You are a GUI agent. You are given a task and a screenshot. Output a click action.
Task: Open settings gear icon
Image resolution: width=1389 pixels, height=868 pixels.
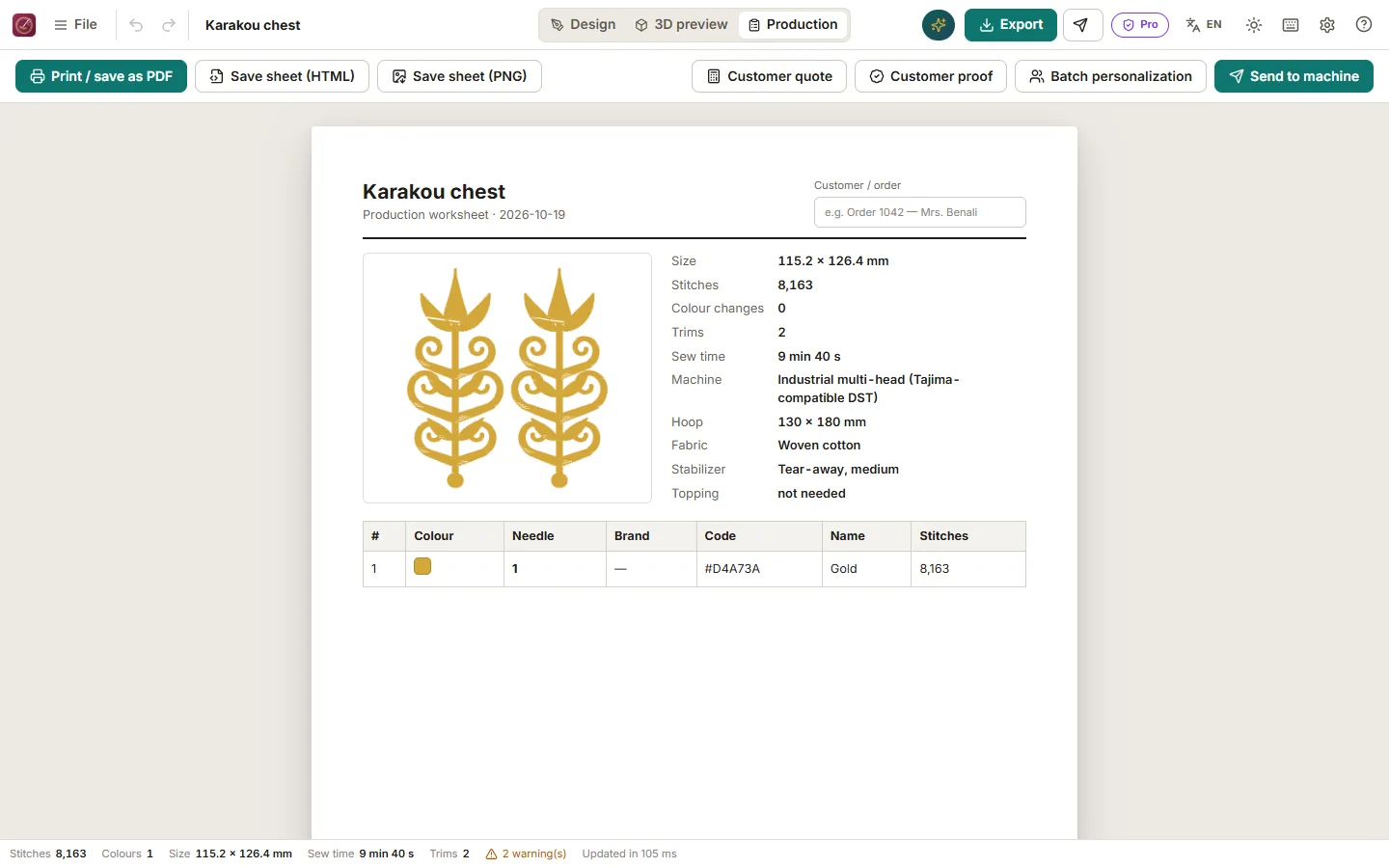(1327, 25)
